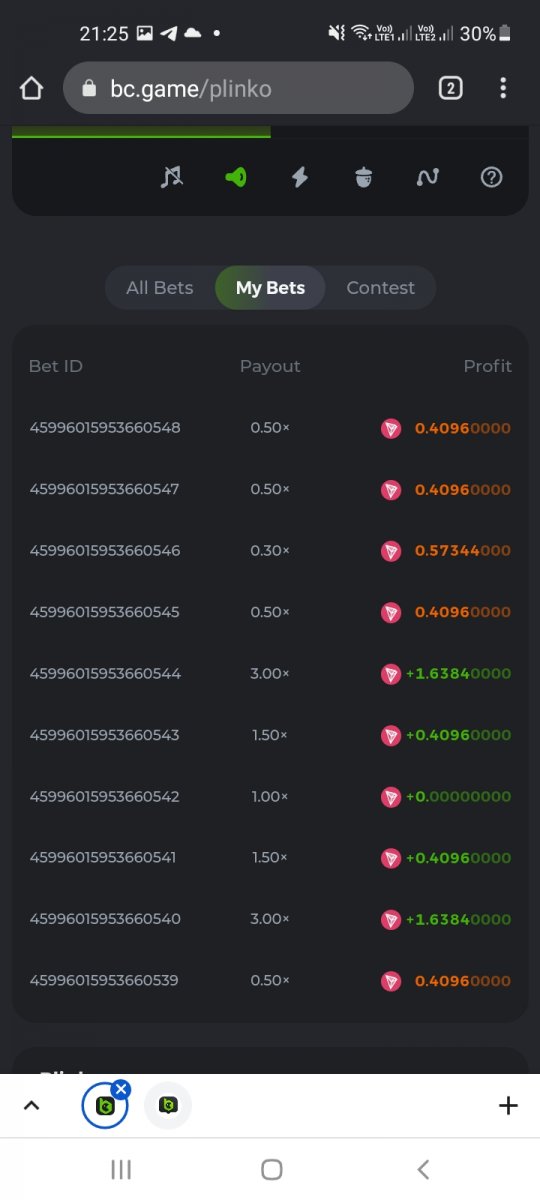Open bet ID 45996015953660548
Image resolution: width=540 pixels, height=1200 pixels.
pyautogui.click(x=105, y=428)
